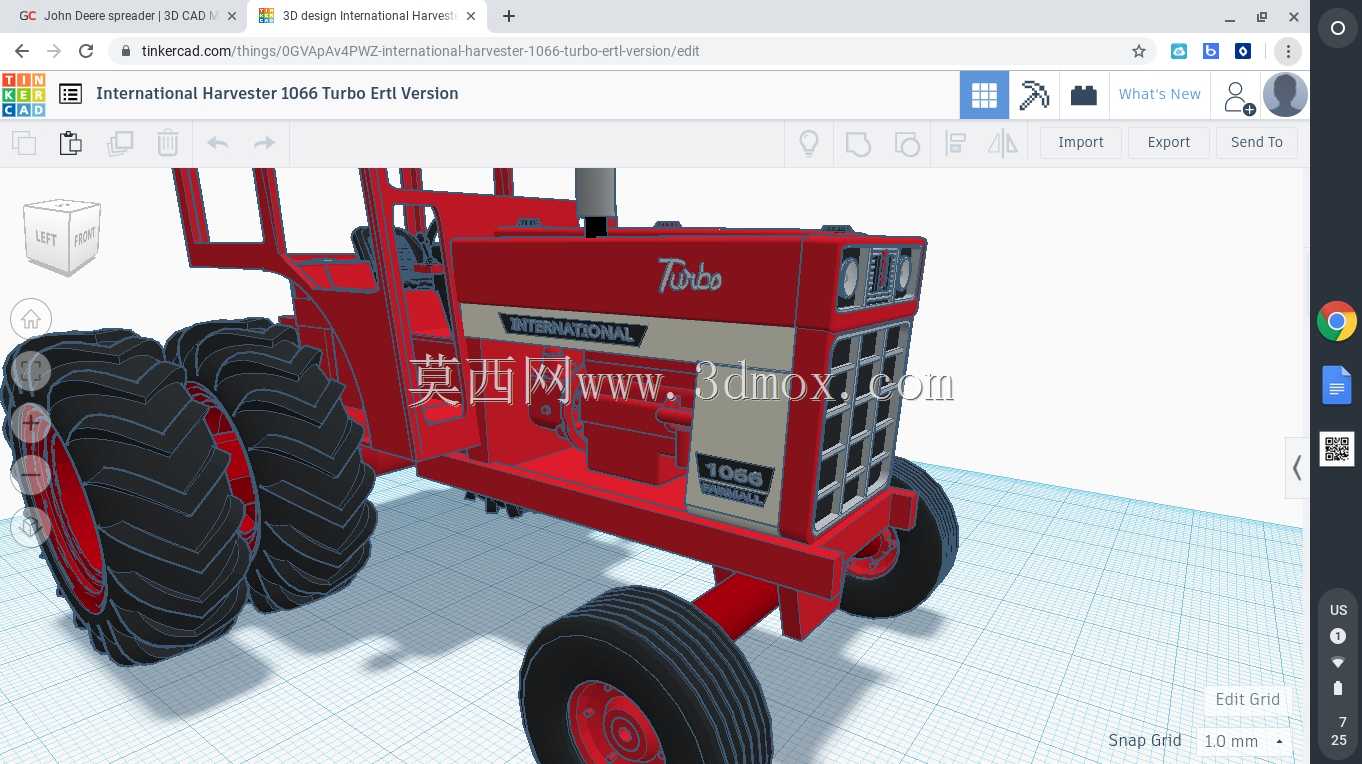
Task: Open the Wi-Fi status indicator
Action: [1338, 662]
